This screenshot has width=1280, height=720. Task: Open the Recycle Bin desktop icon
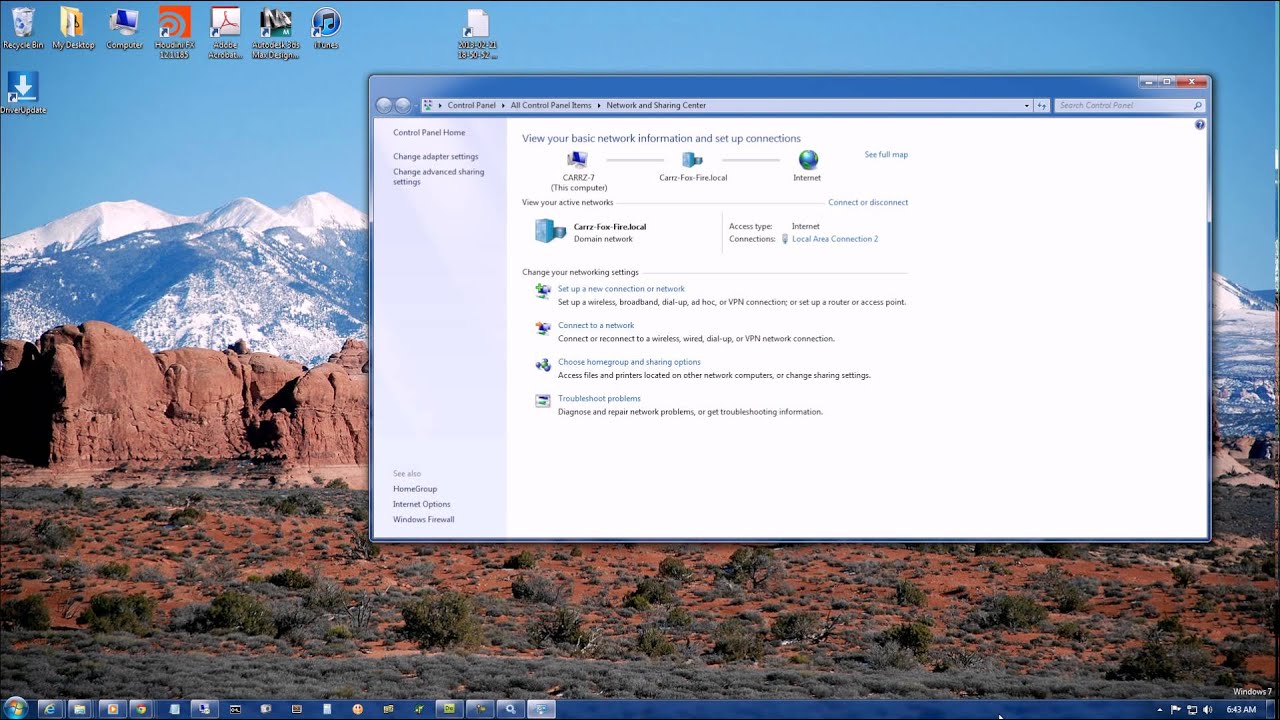coord(23,28)
